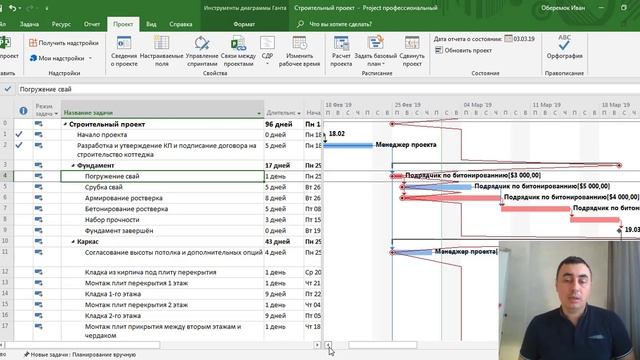Image resolution: width=640 pixels, height=360 pixels.
Task: Click Новые задачи: Планирование вручную status
Action: [80, 355]
